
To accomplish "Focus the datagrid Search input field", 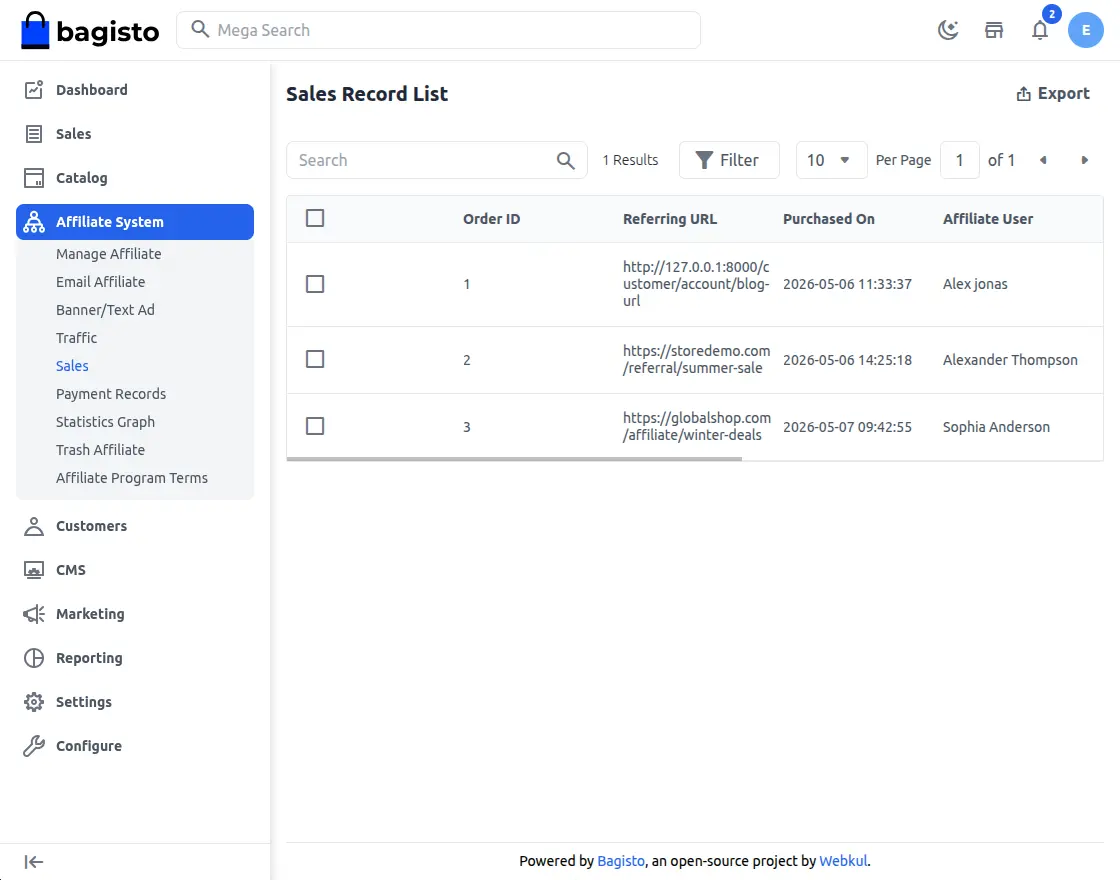I will 436,160.
